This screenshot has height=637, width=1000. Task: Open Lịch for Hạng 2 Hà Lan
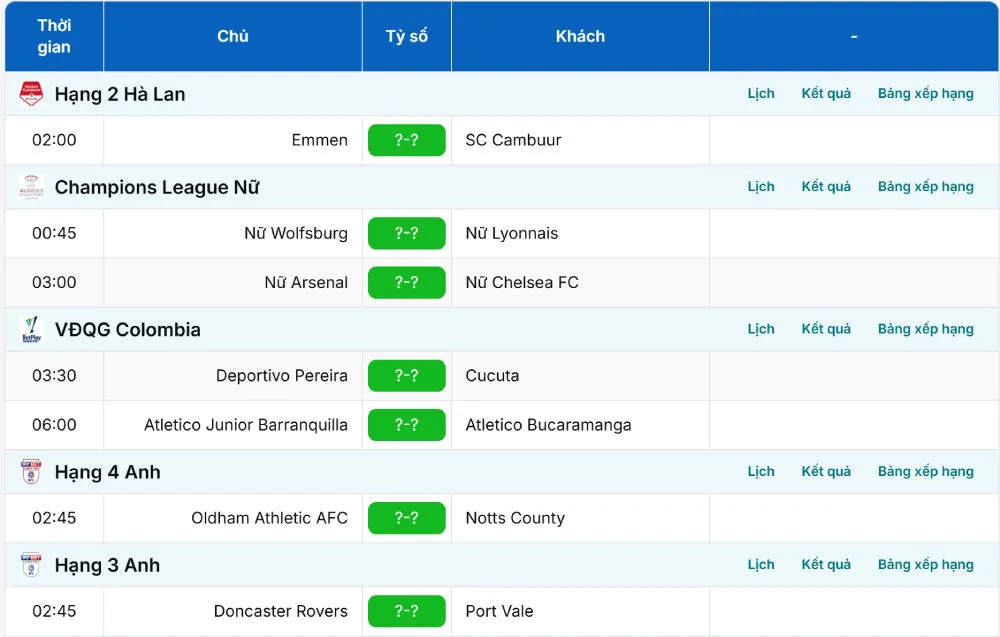point(761,94)
